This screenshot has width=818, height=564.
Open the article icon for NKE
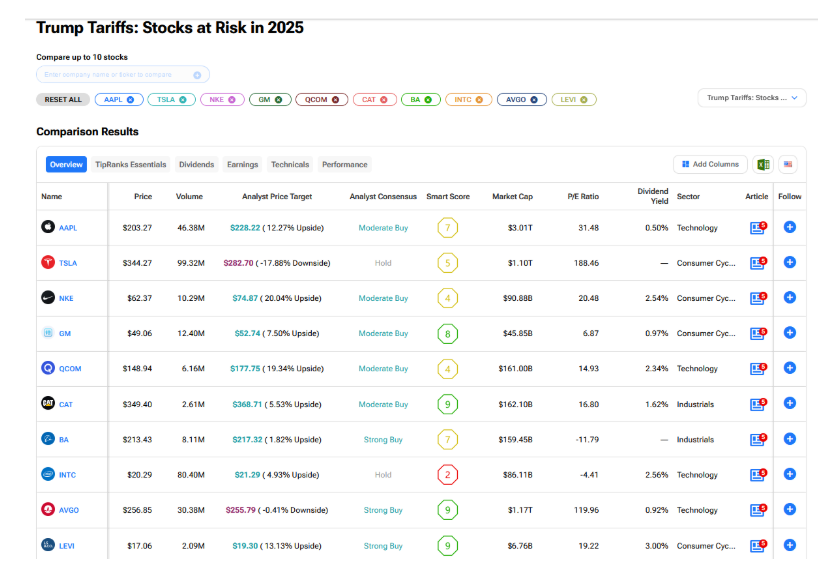tap(758, 298)
